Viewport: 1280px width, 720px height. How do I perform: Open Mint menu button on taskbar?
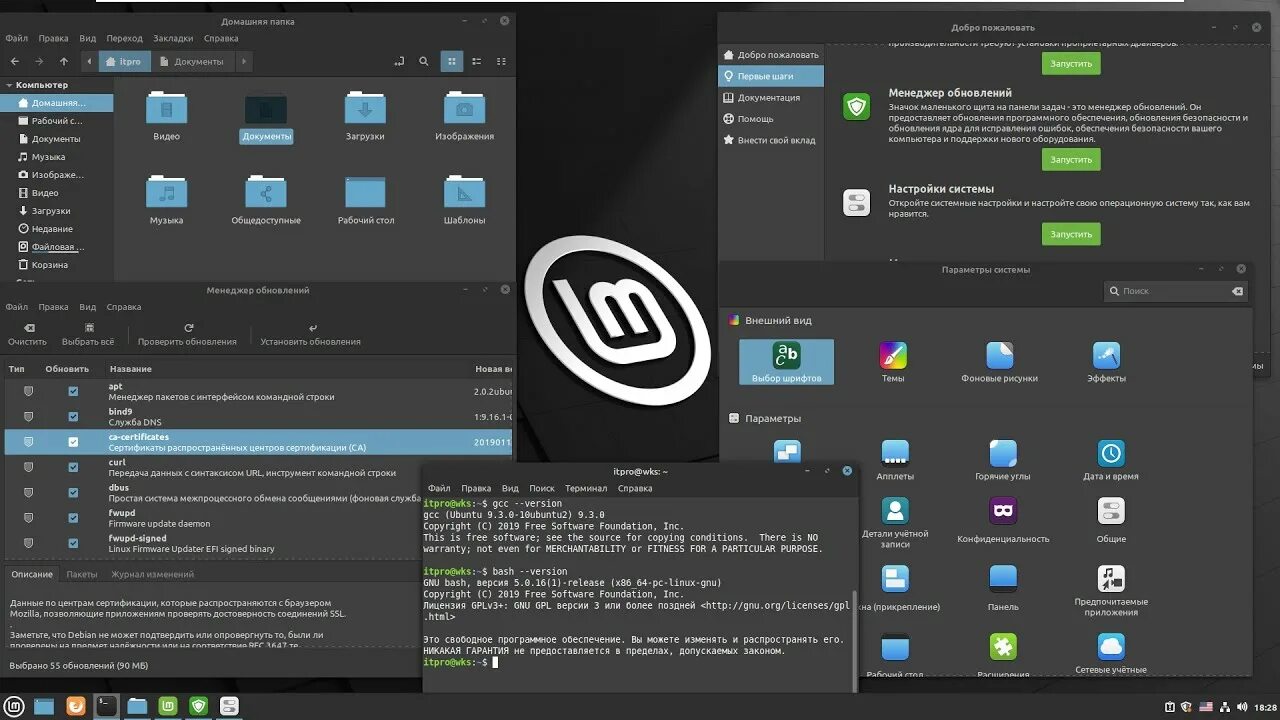click(12, 706)
